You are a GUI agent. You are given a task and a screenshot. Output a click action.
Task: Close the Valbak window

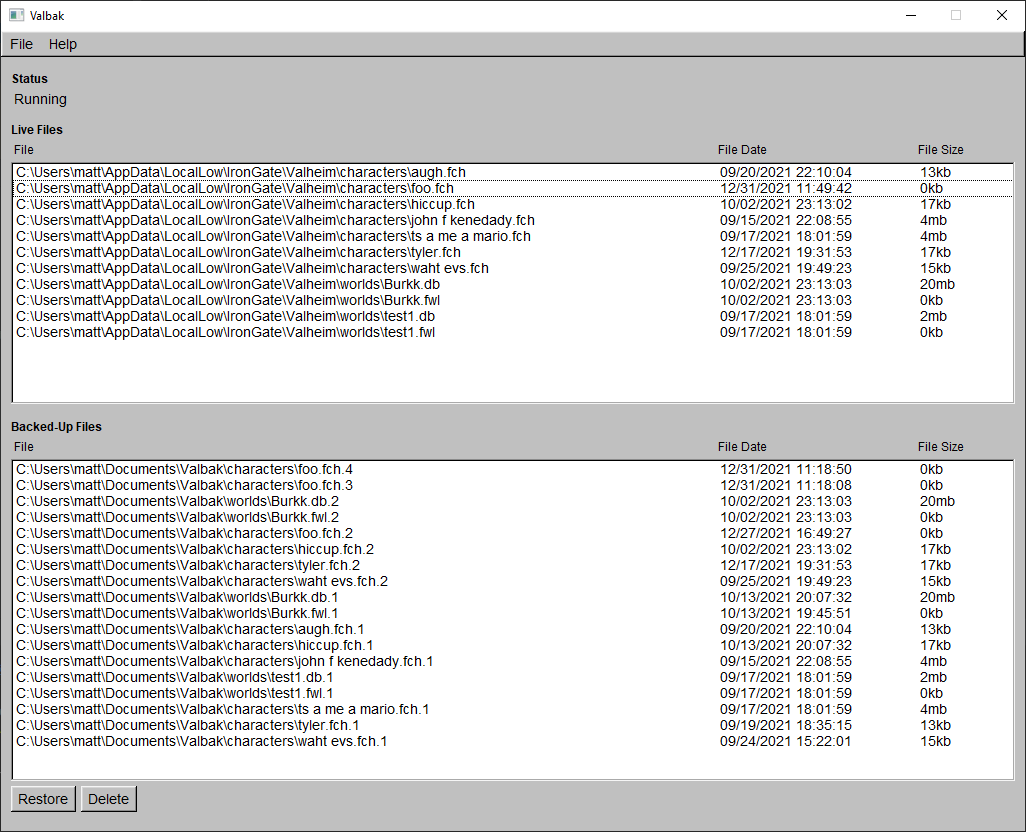(1002, 15)
